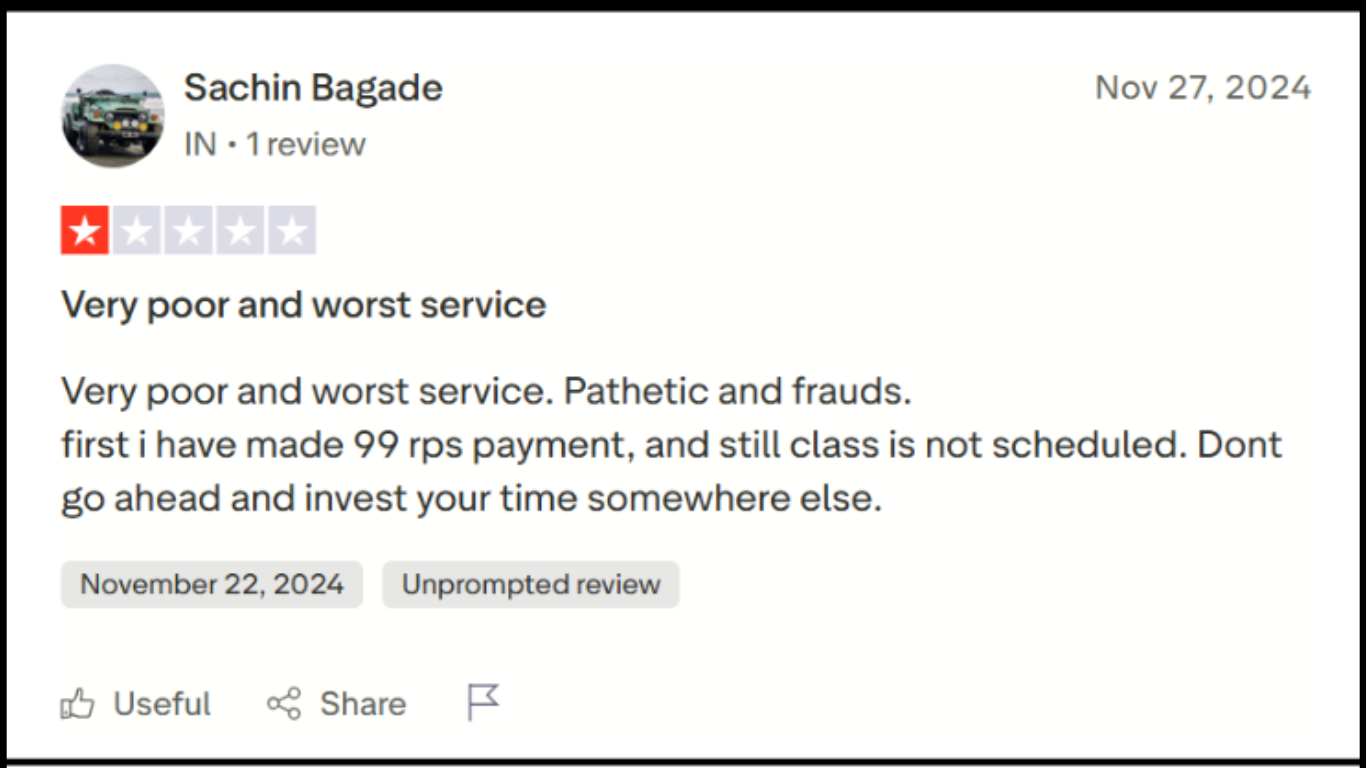1366x768 pixels.
Task: Select the second star of the rating
Action: pyautogui.click(x=134, y=229)
